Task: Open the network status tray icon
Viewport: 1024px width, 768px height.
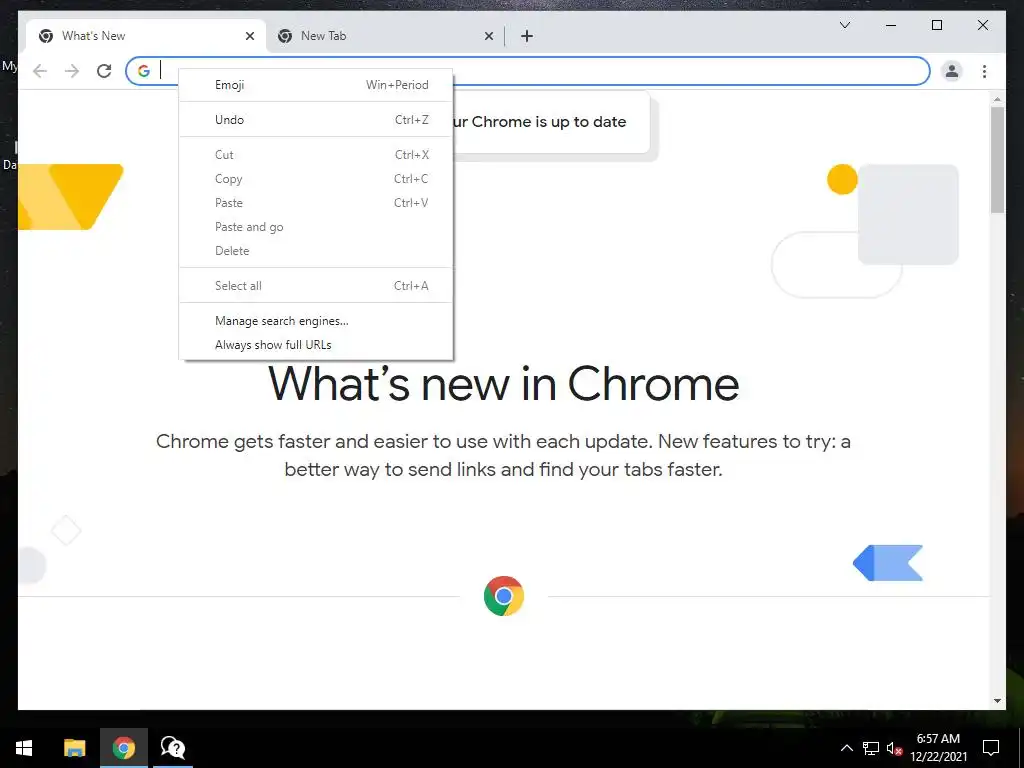Action: [x=871, y=748]
